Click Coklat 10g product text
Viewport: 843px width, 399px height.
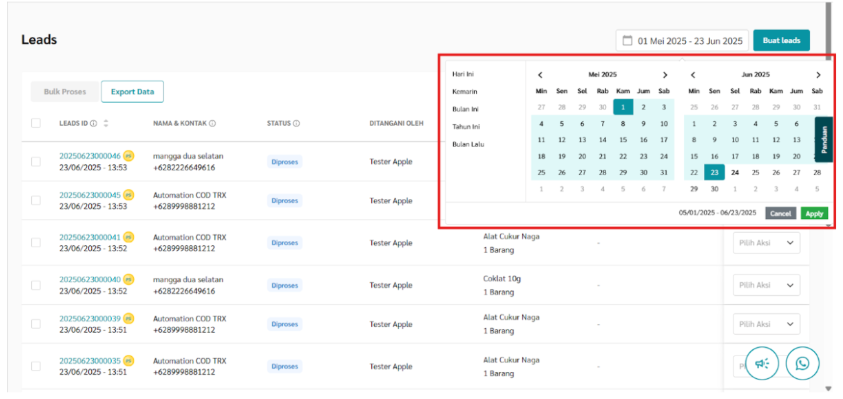[x=502, y=279]
